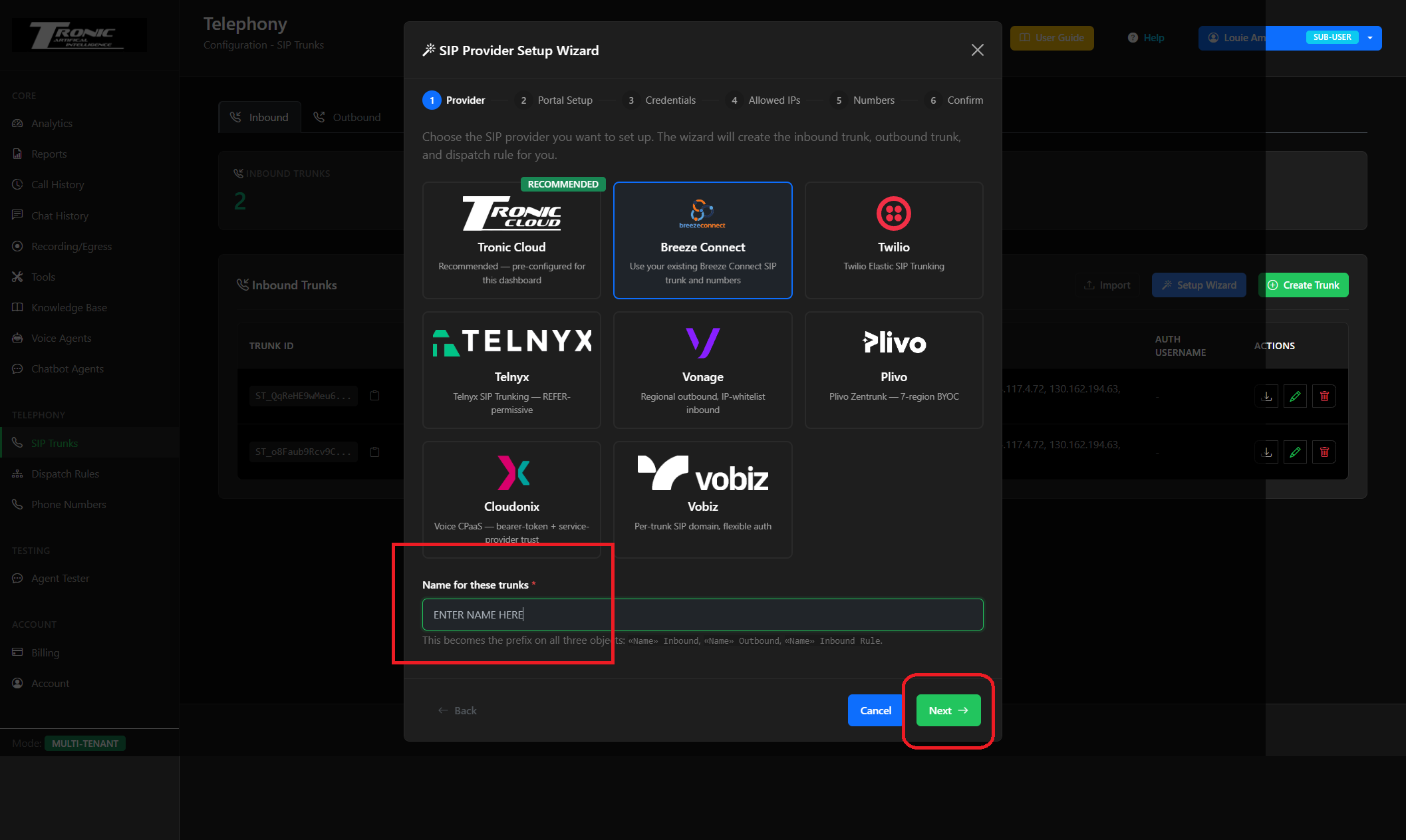Pick the Telnyx provider card

(511, 370)
